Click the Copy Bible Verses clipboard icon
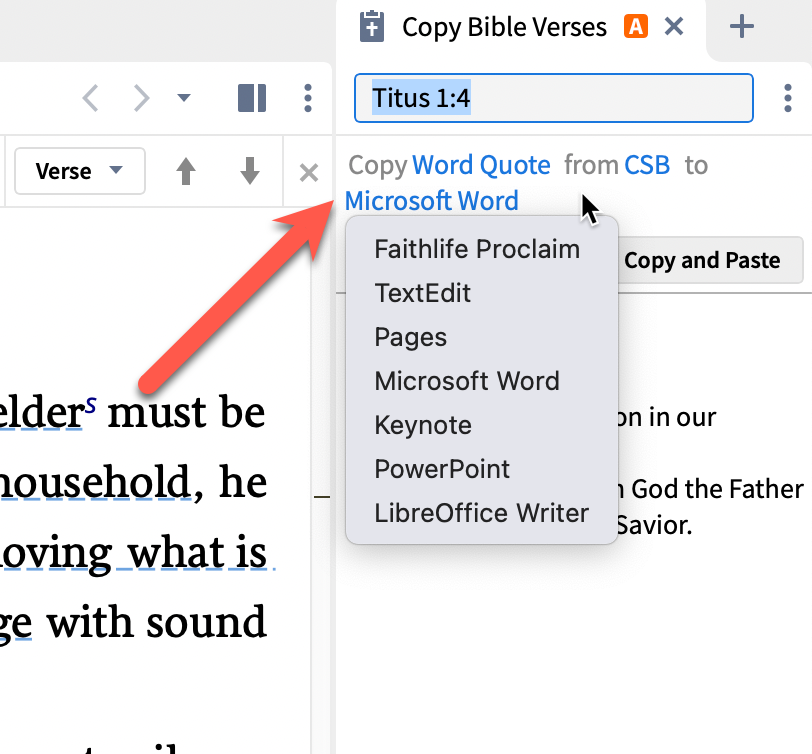Screen dimensions: 812x754 tap(372, 26)
